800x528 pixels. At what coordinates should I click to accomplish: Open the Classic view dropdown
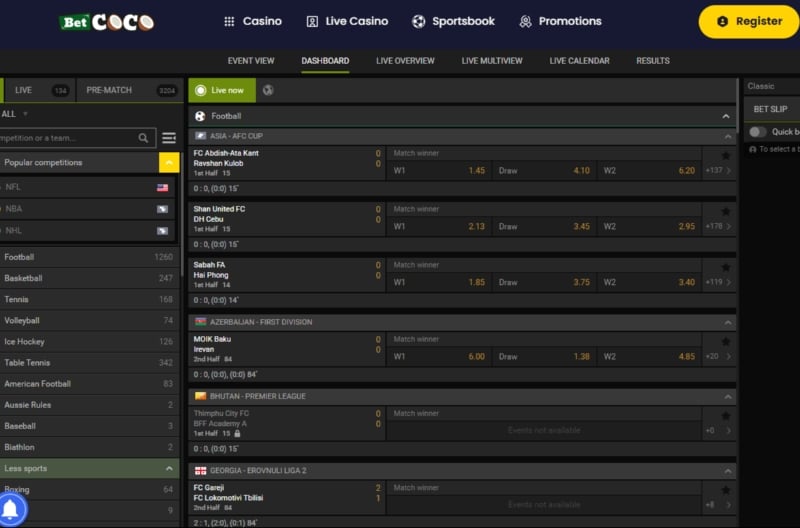[x=771, y=86]
